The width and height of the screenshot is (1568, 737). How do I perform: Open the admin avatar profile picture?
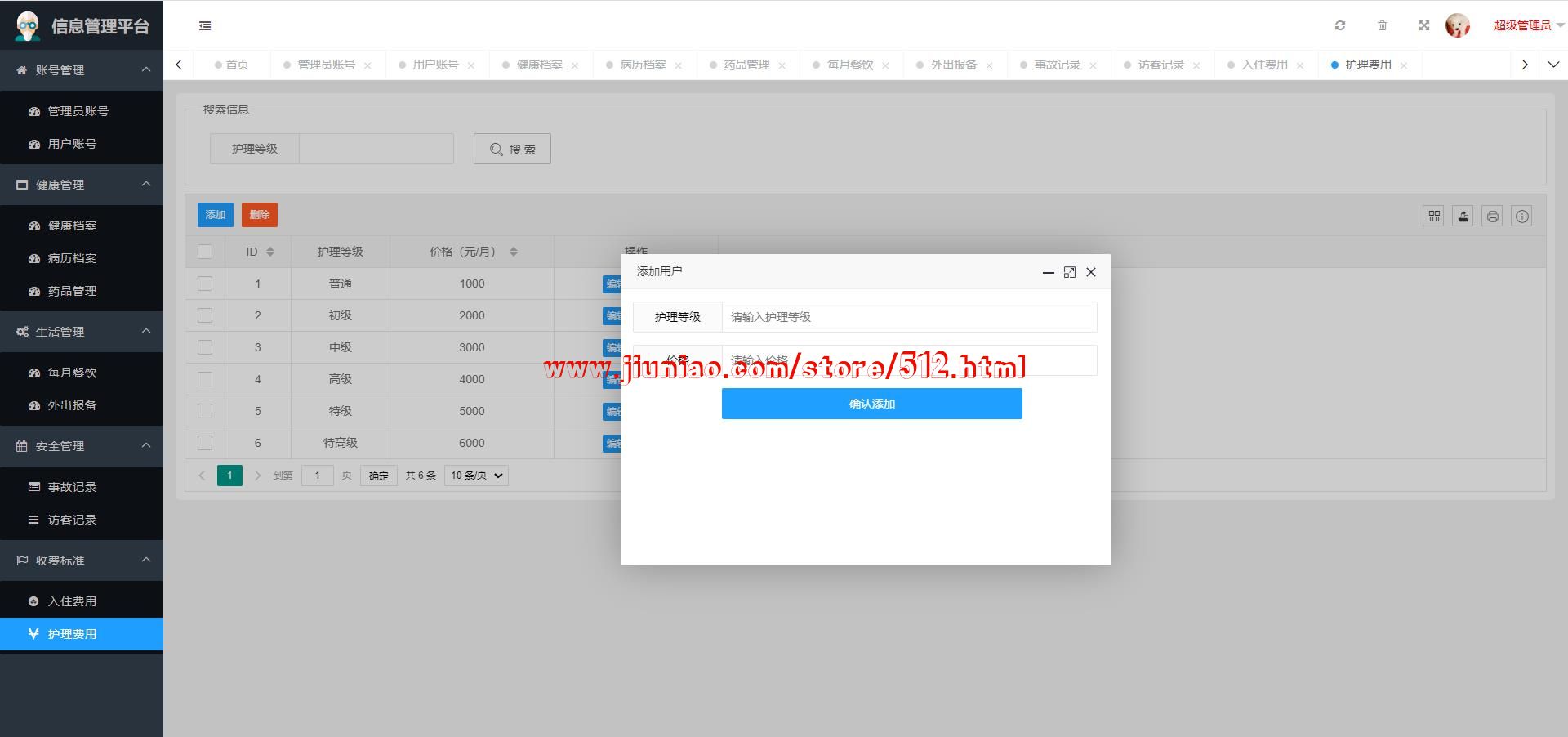[x=1458, y=25]
